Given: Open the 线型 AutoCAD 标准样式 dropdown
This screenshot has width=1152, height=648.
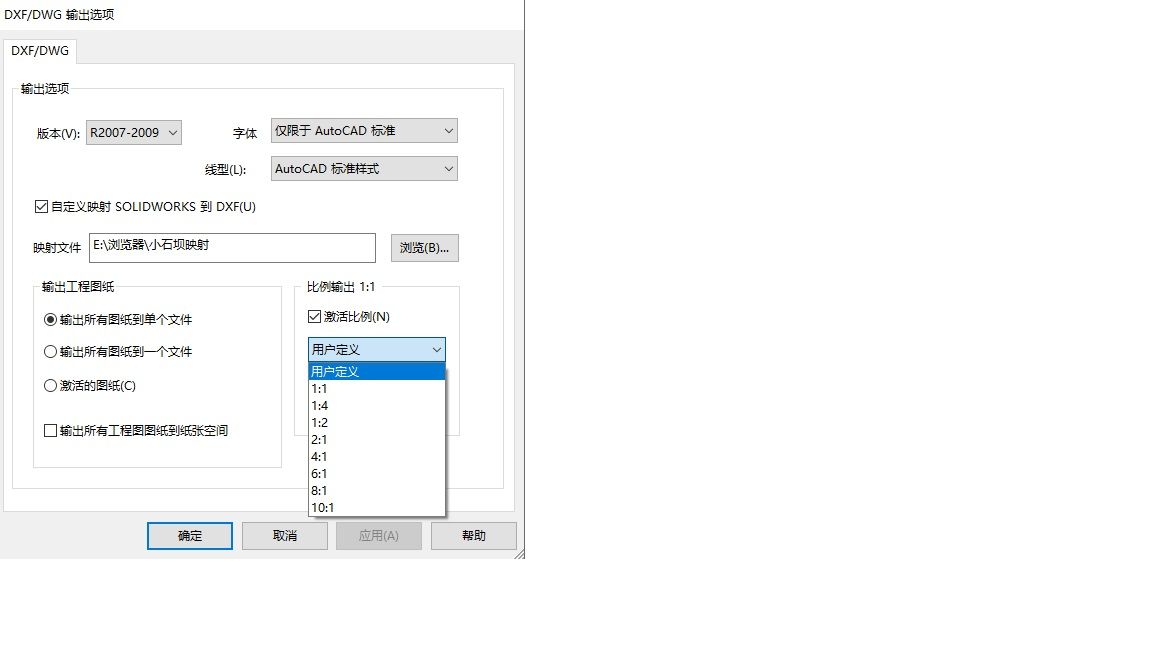Looking at the screenshot, I should [x=364, y=169].
